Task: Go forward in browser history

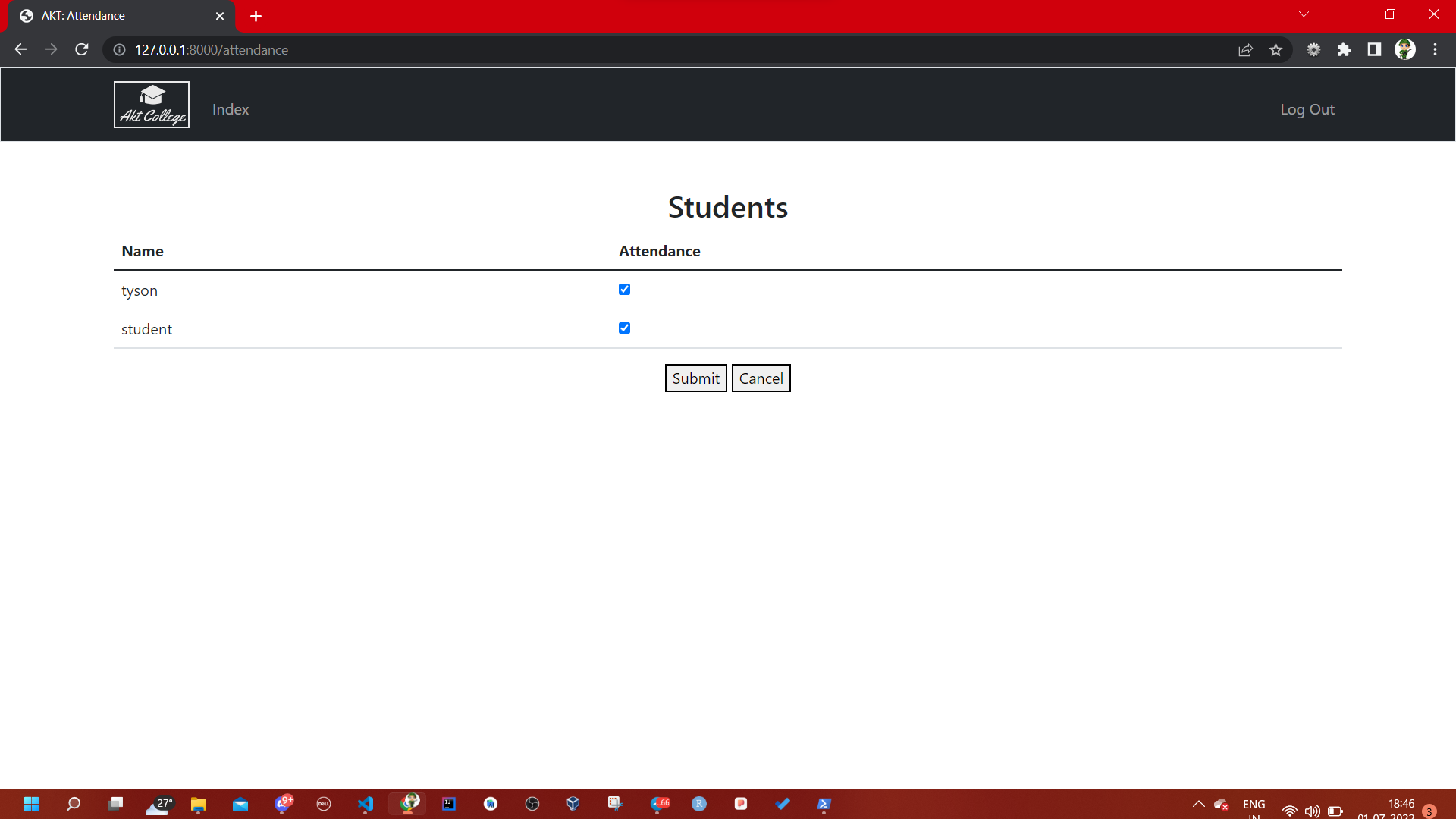Action: coord(51,49)
